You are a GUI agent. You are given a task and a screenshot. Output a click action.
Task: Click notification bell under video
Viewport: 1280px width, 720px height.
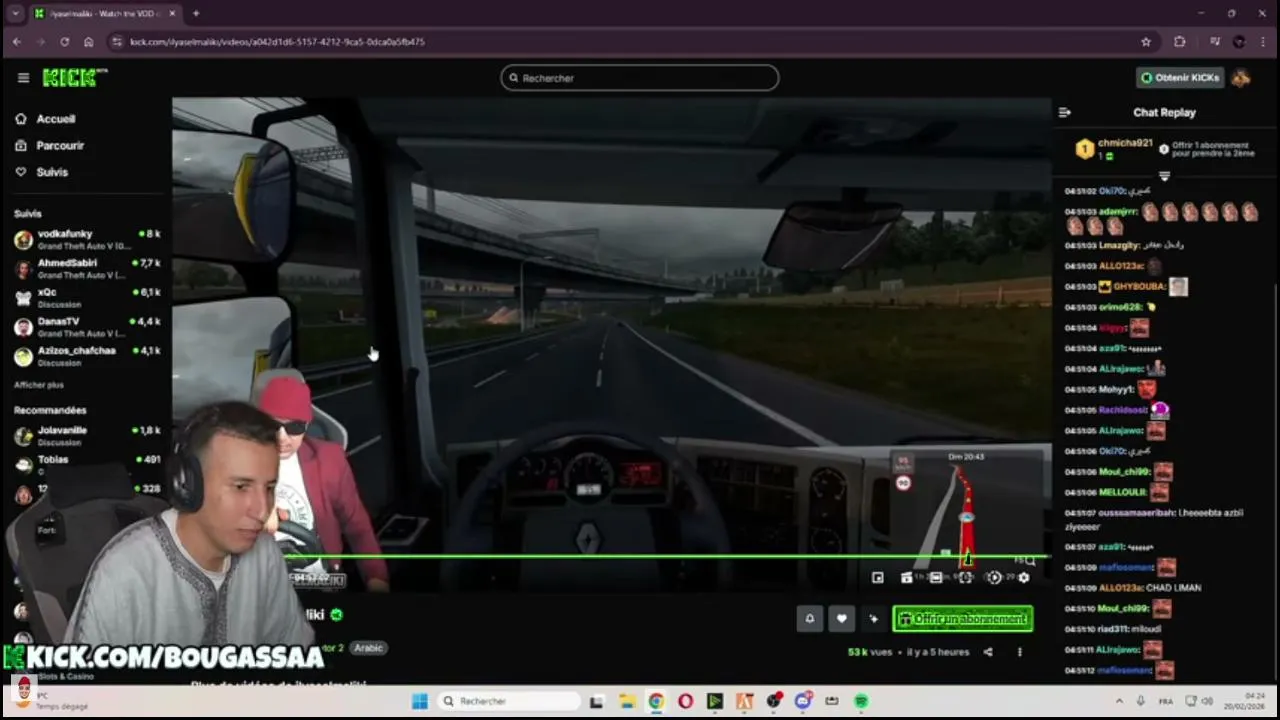click(x=810, y=619)
